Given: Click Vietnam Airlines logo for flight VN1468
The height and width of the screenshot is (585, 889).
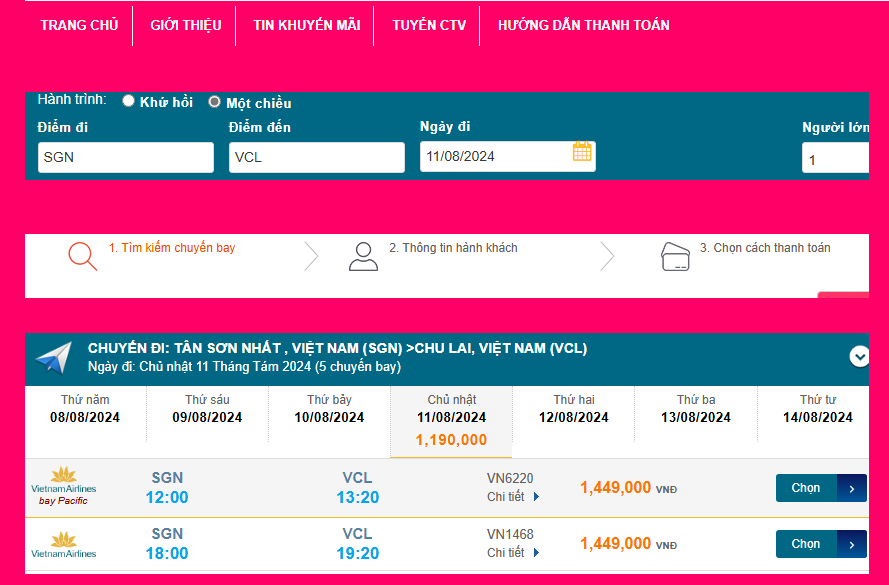Looking at the screenshot, I should [x=64, y=544].
